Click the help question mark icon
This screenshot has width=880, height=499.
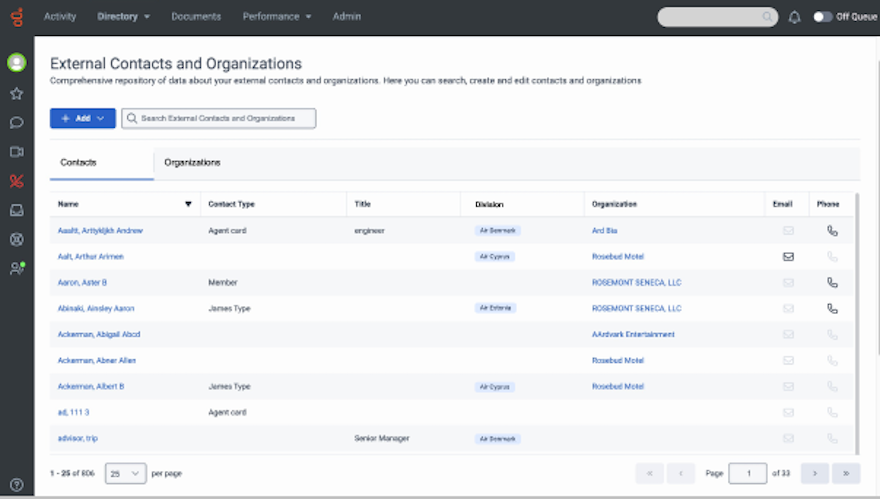(x=16, y=484)
